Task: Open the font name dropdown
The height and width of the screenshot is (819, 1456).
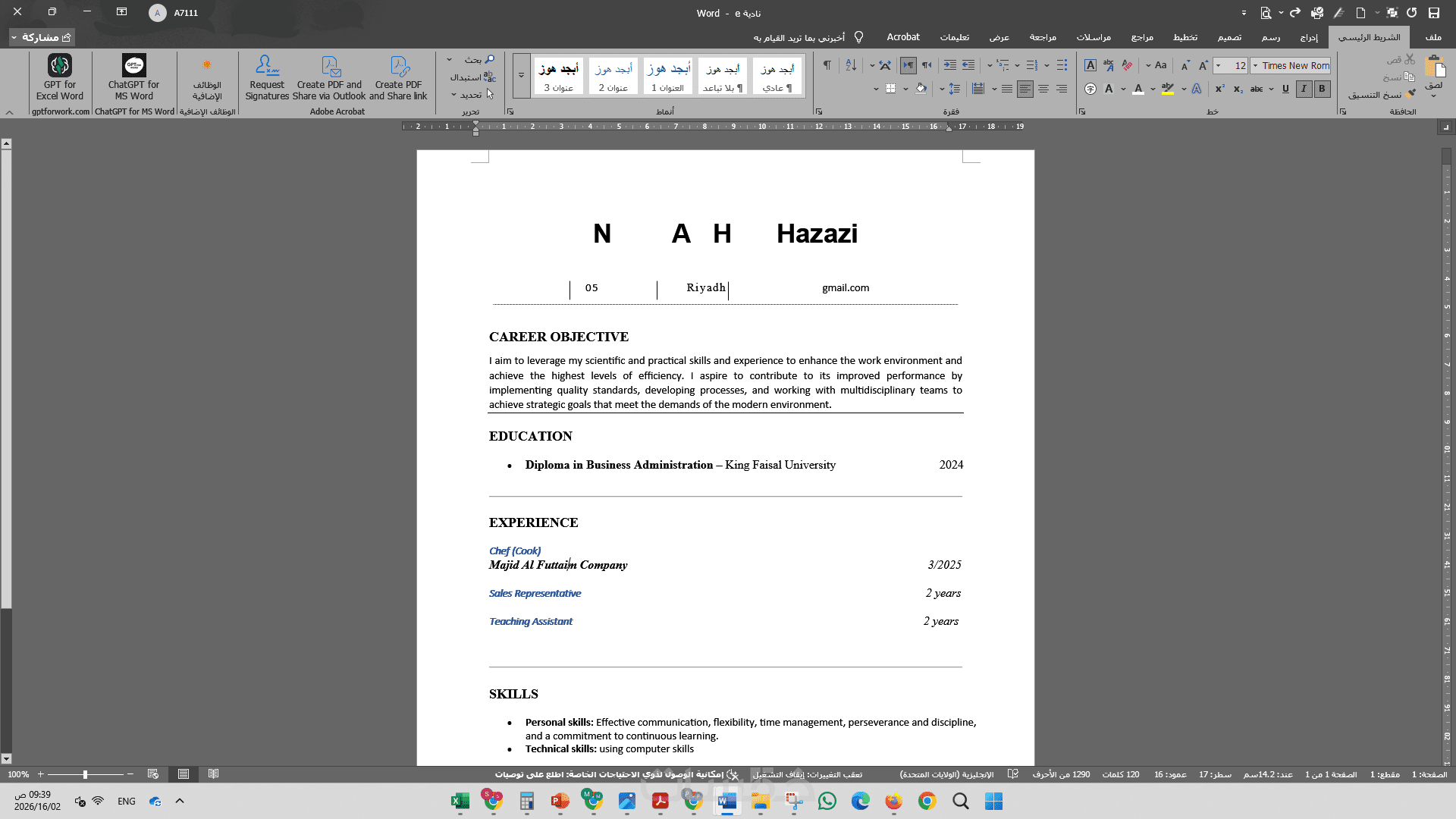Action: tap(1256, 66)
